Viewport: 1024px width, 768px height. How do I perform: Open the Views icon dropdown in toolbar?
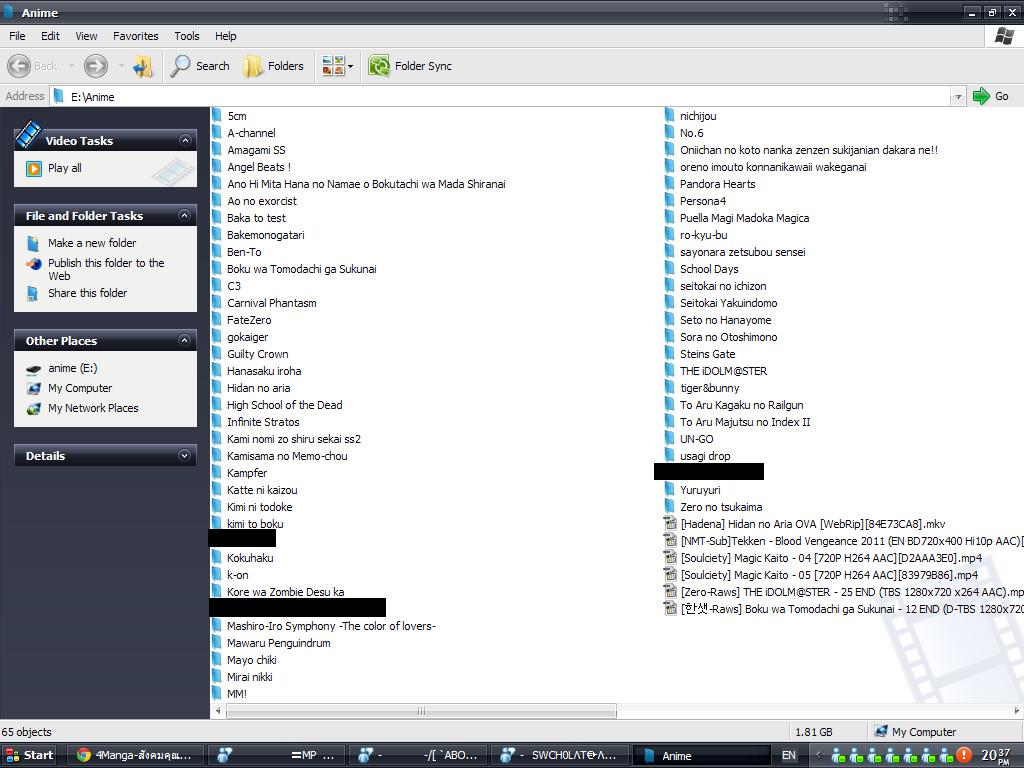(x=337, y=66)
